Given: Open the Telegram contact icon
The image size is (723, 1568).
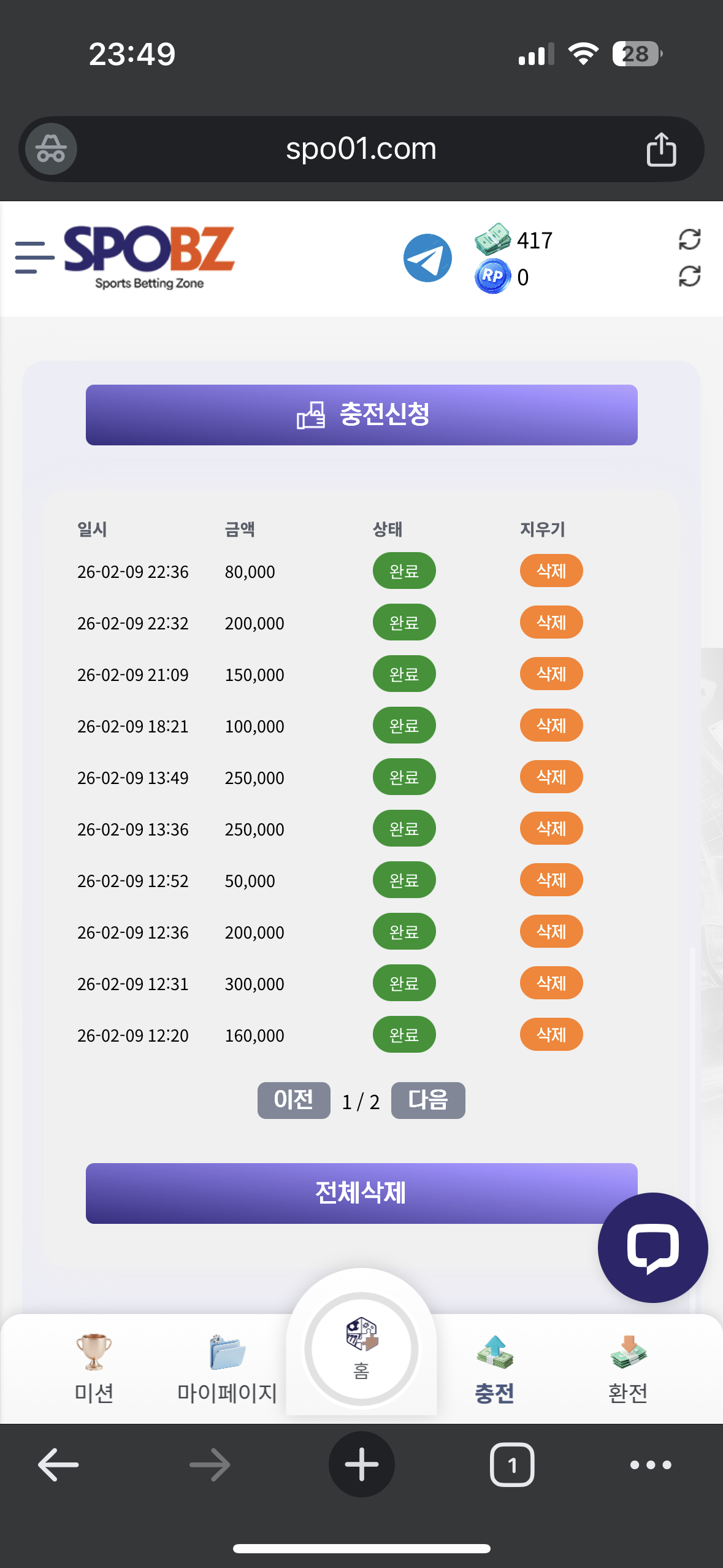Looking at the screenshot, I should (x=427, y=258).
